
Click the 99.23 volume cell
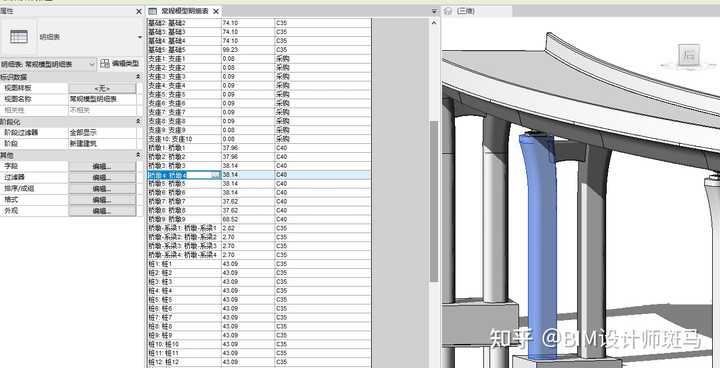[248, 50]
